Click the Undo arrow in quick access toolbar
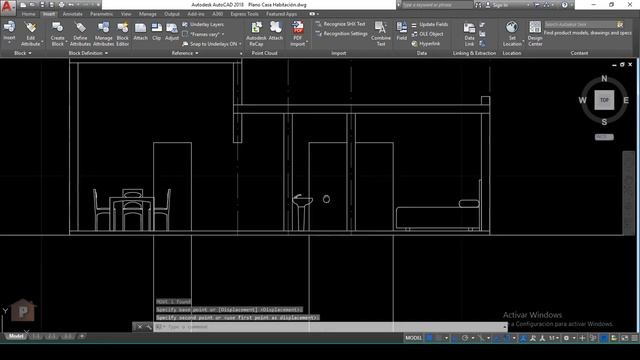 tap(72, 5)
